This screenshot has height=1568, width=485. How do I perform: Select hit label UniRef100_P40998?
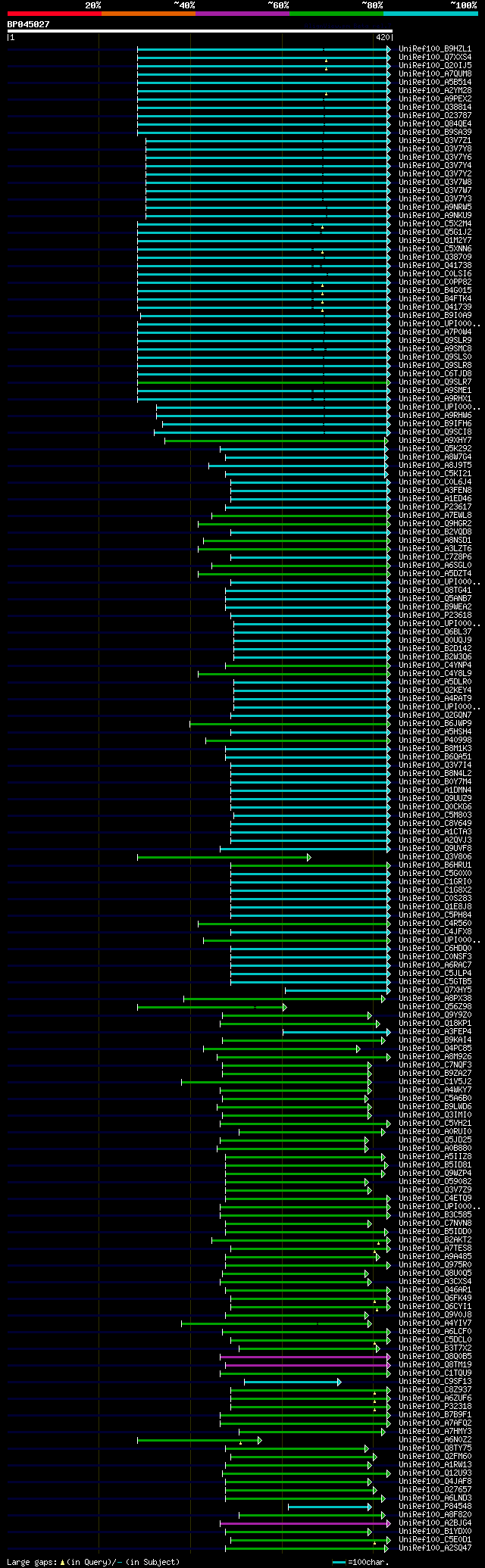click(435, 740)
